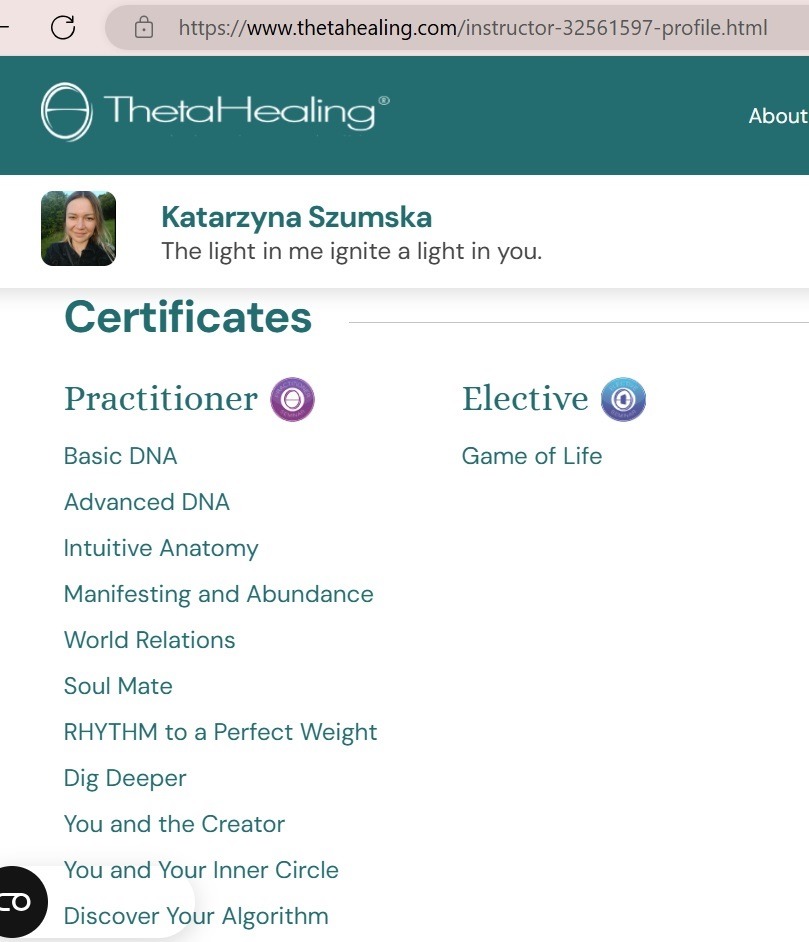Open the Discover Your Algorithm certificate

(195, 916)
